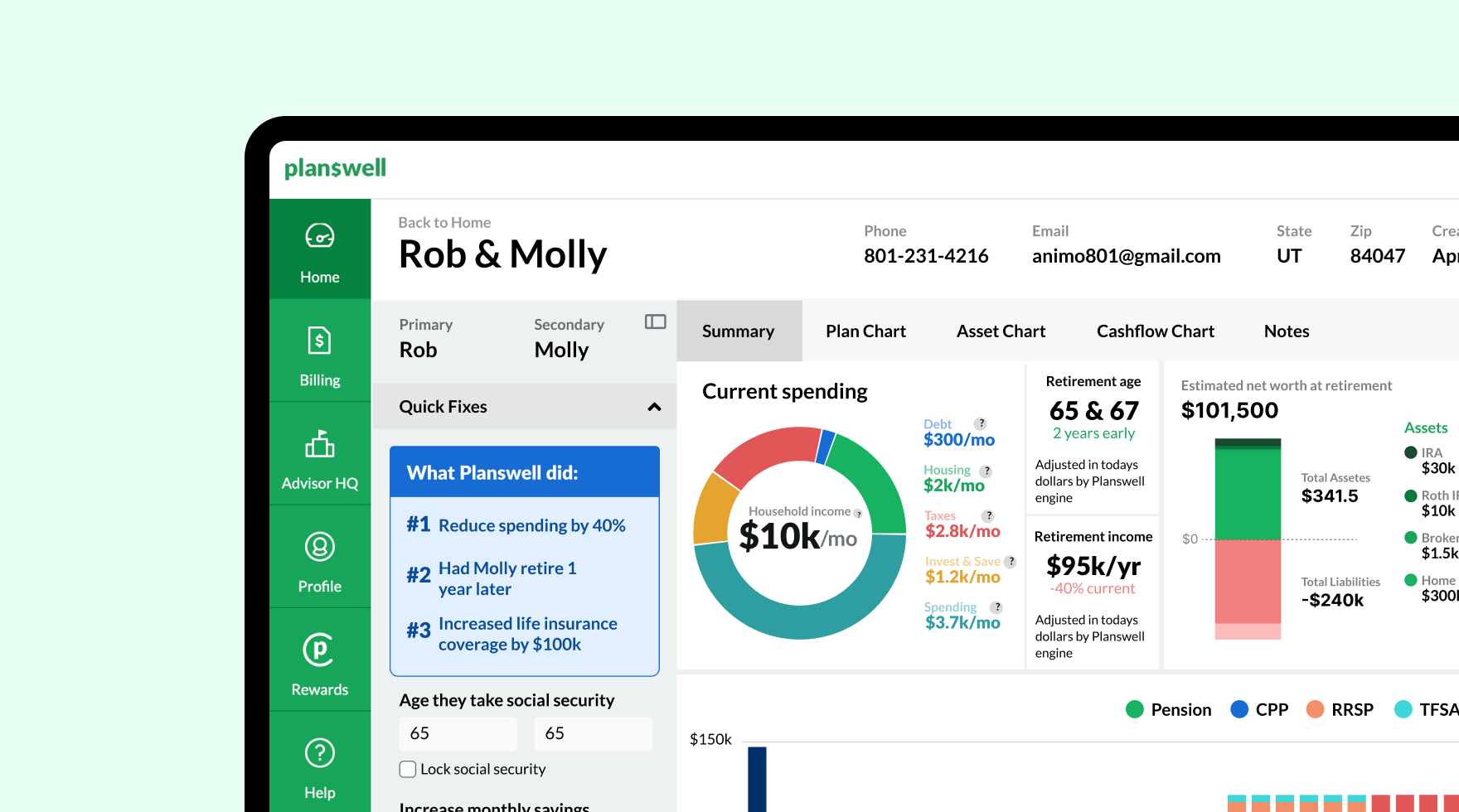
Task: Open the Cashflow Chart tab
Action: 1156,331
